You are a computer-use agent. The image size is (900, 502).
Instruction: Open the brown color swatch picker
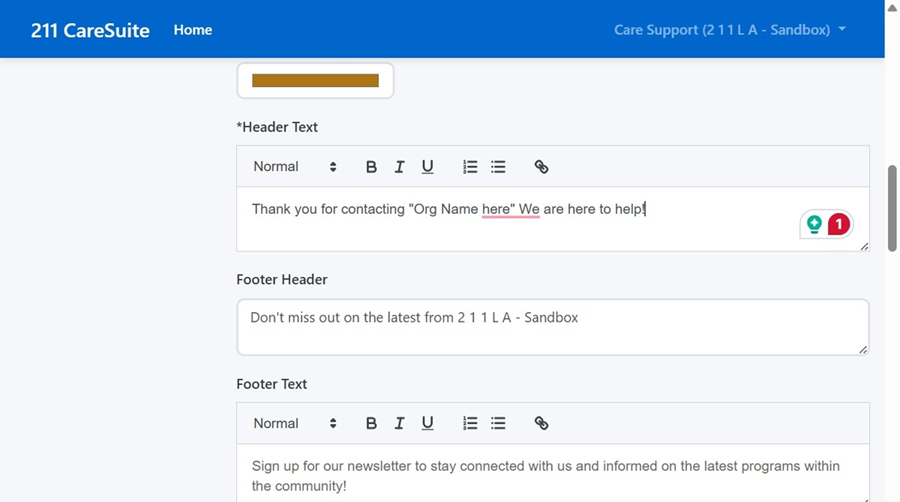(x=315, y=81)
